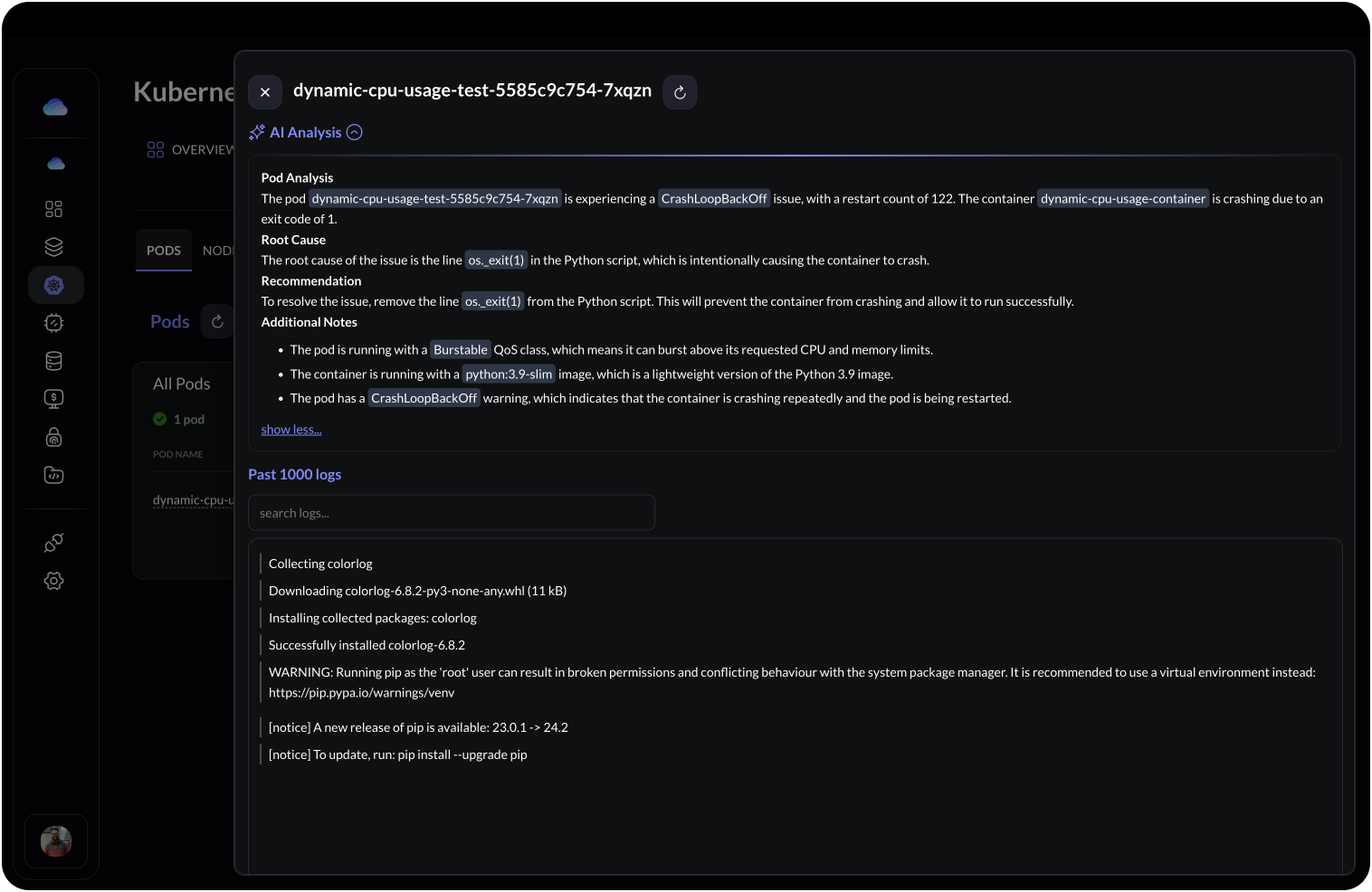Open the code repository folder icon
1372x892 pixels.
click(54, 474)
